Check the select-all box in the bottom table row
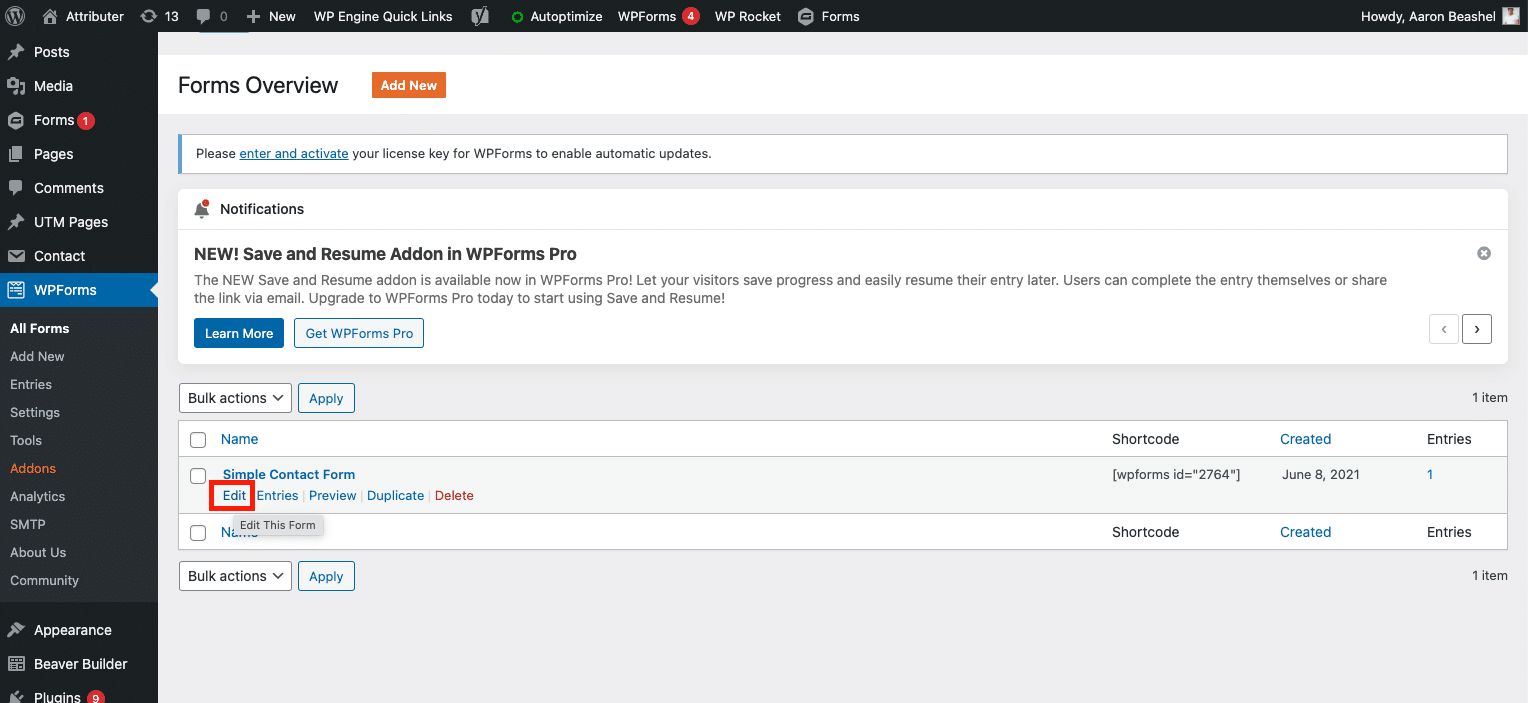The width and height of the screenshot is (1528, 703). (197, 532)
